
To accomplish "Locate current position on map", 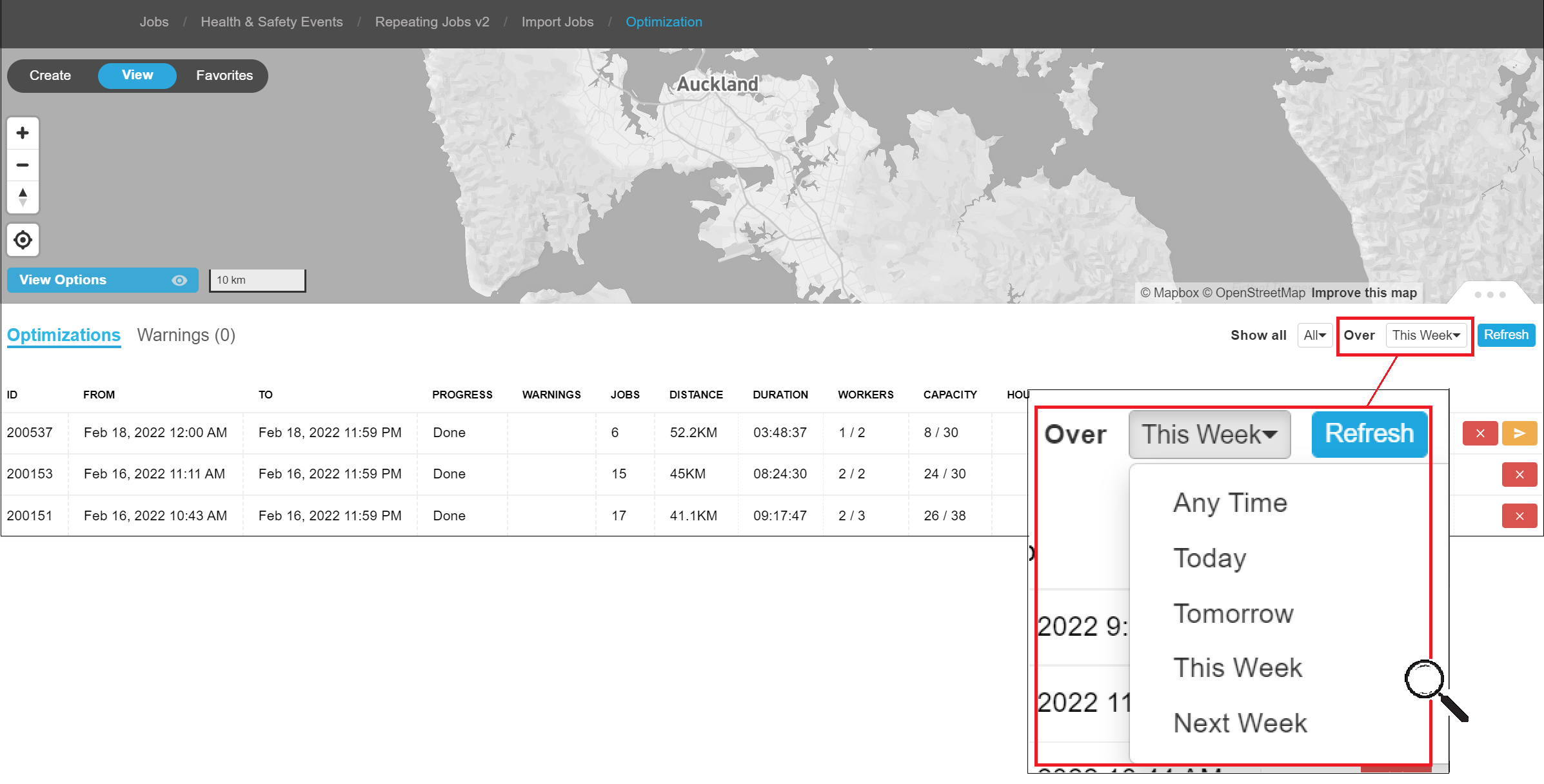I will pyautogui.click(x=23, y=240).
